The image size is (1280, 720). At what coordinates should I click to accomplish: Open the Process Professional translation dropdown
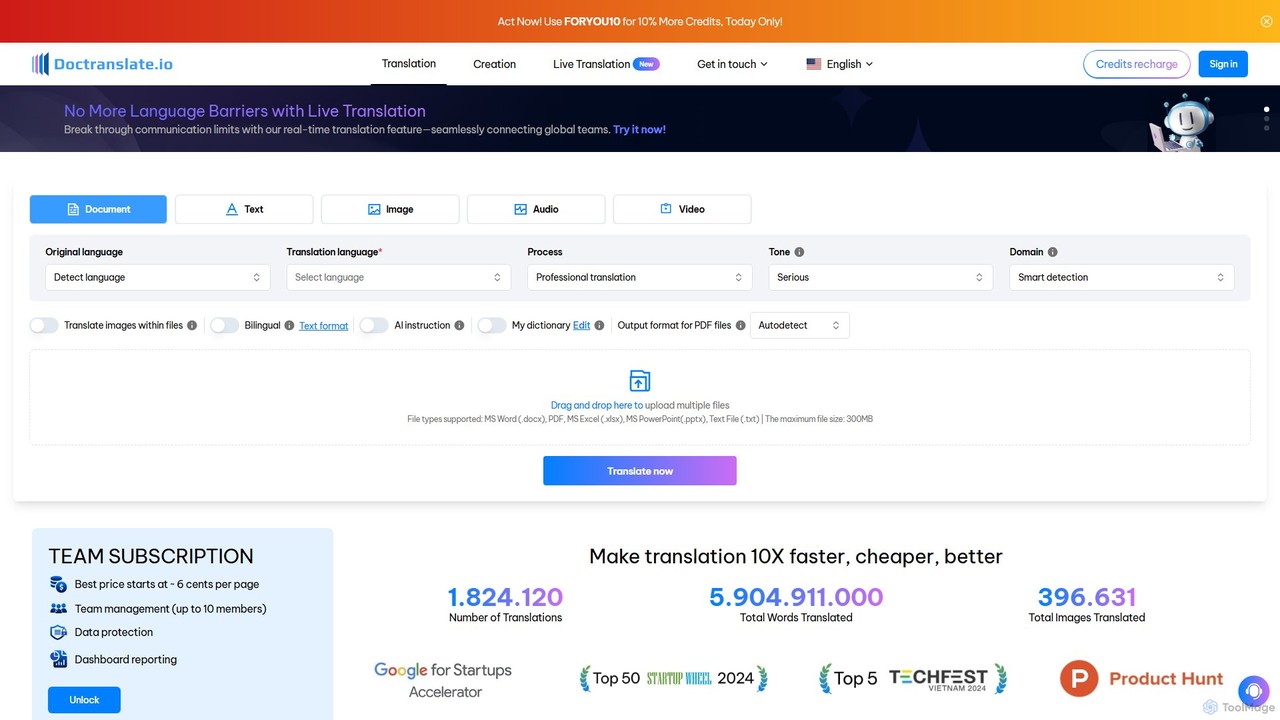(x=640, y=277)
